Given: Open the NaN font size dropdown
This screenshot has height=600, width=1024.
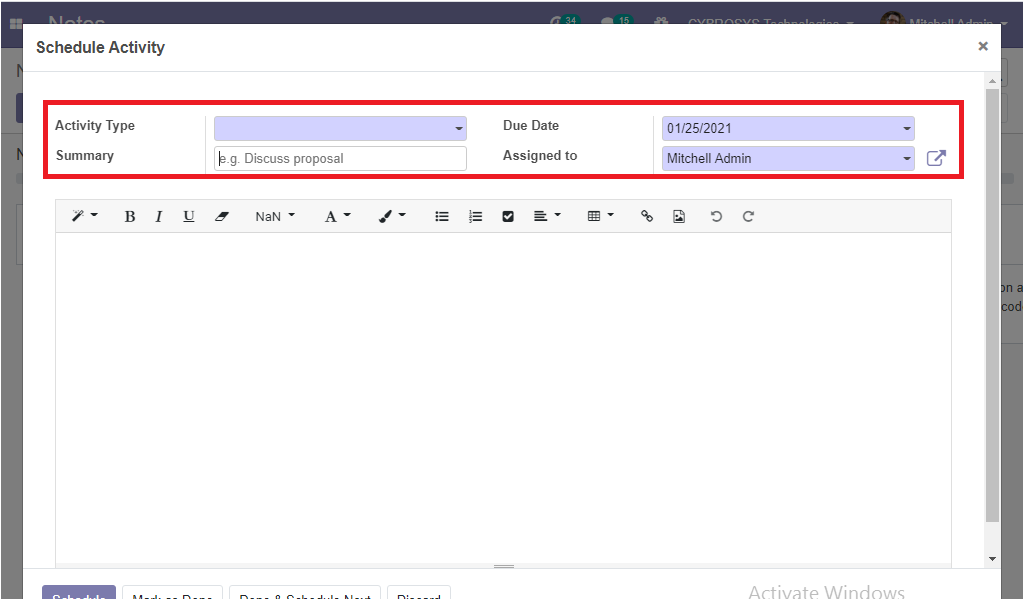Looking at the screenshot, I should 275,216.
